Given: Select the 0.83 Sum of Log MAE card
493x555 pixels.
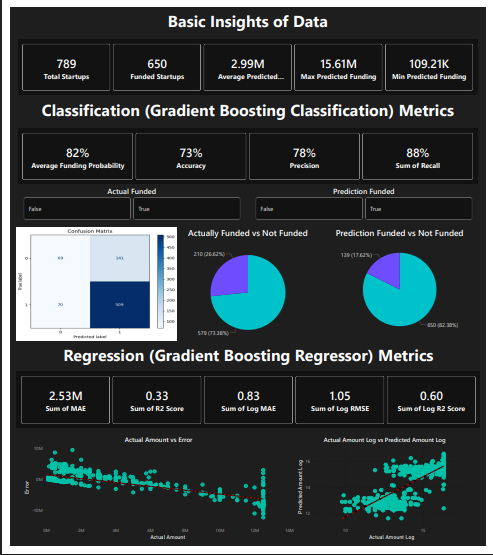Looking at the screenshot, I should pos(248,400).
